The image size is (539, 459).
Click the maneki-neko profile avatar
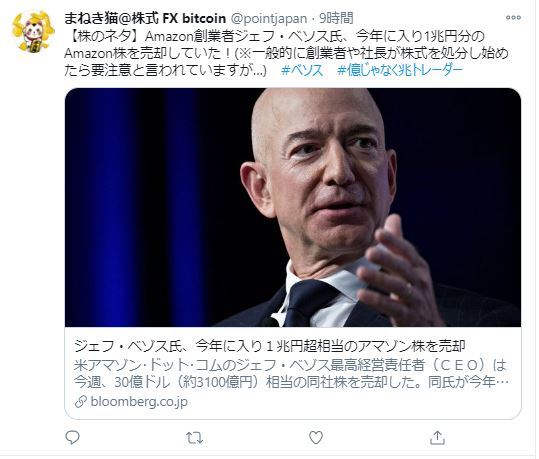point(33,32)
